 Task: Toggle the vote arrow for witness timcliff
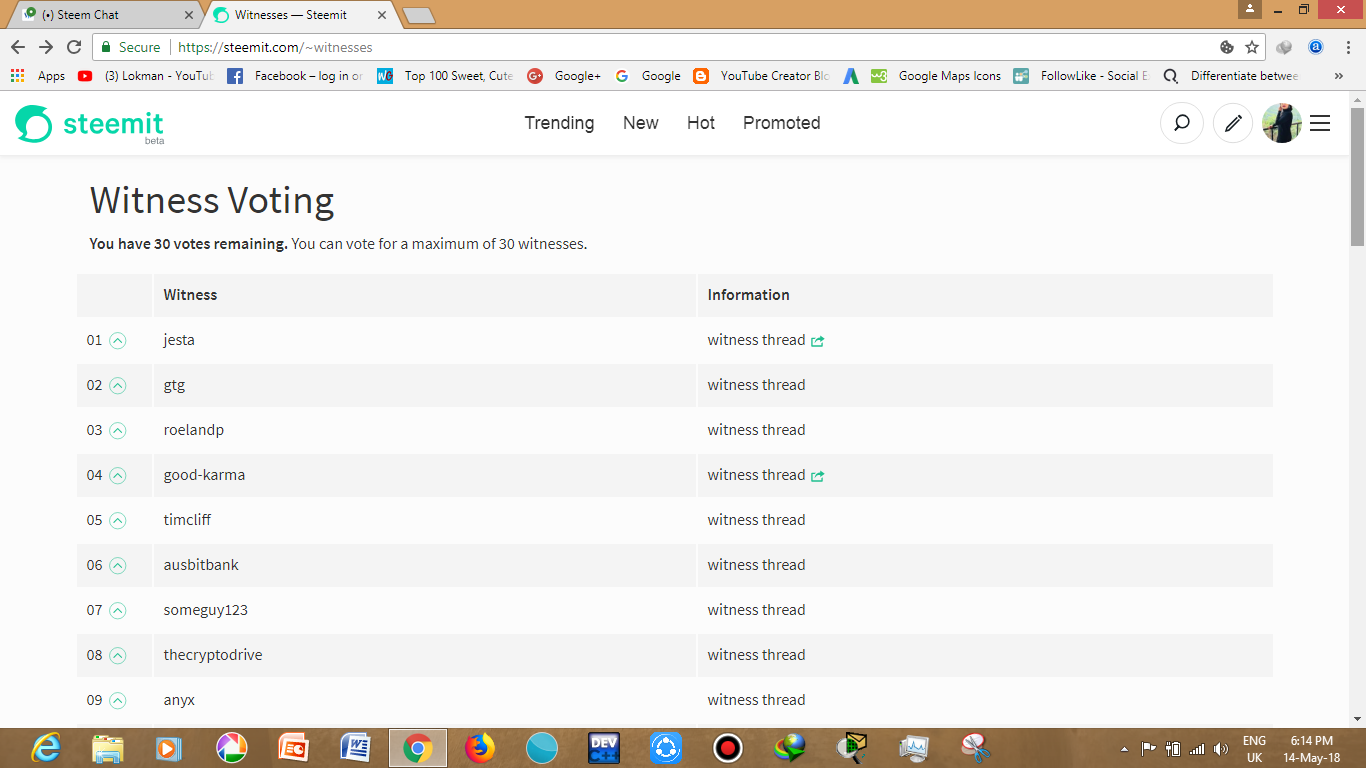[x=117, y=521]
